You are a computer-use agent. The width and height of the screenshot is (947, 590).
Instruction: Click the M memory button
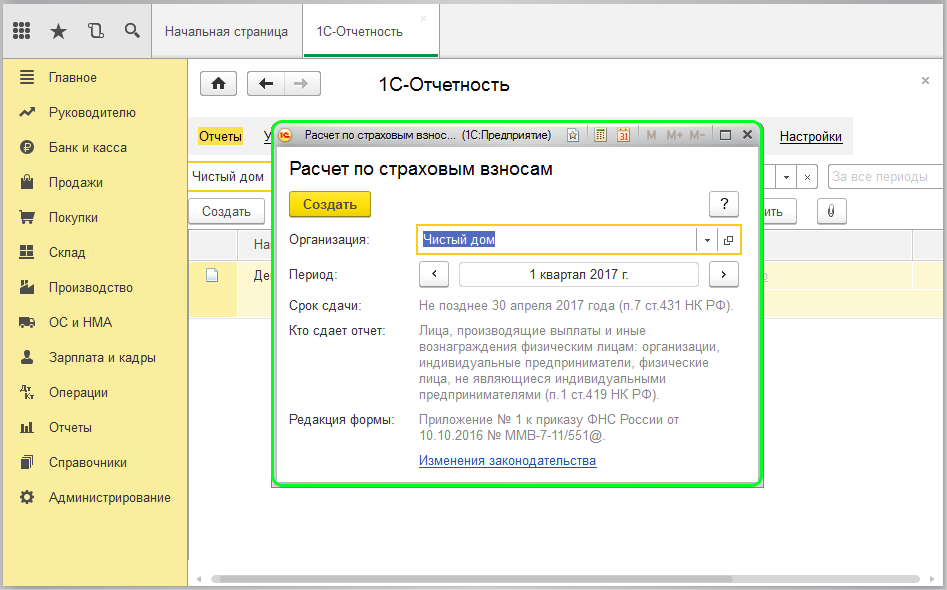[651, 135]
